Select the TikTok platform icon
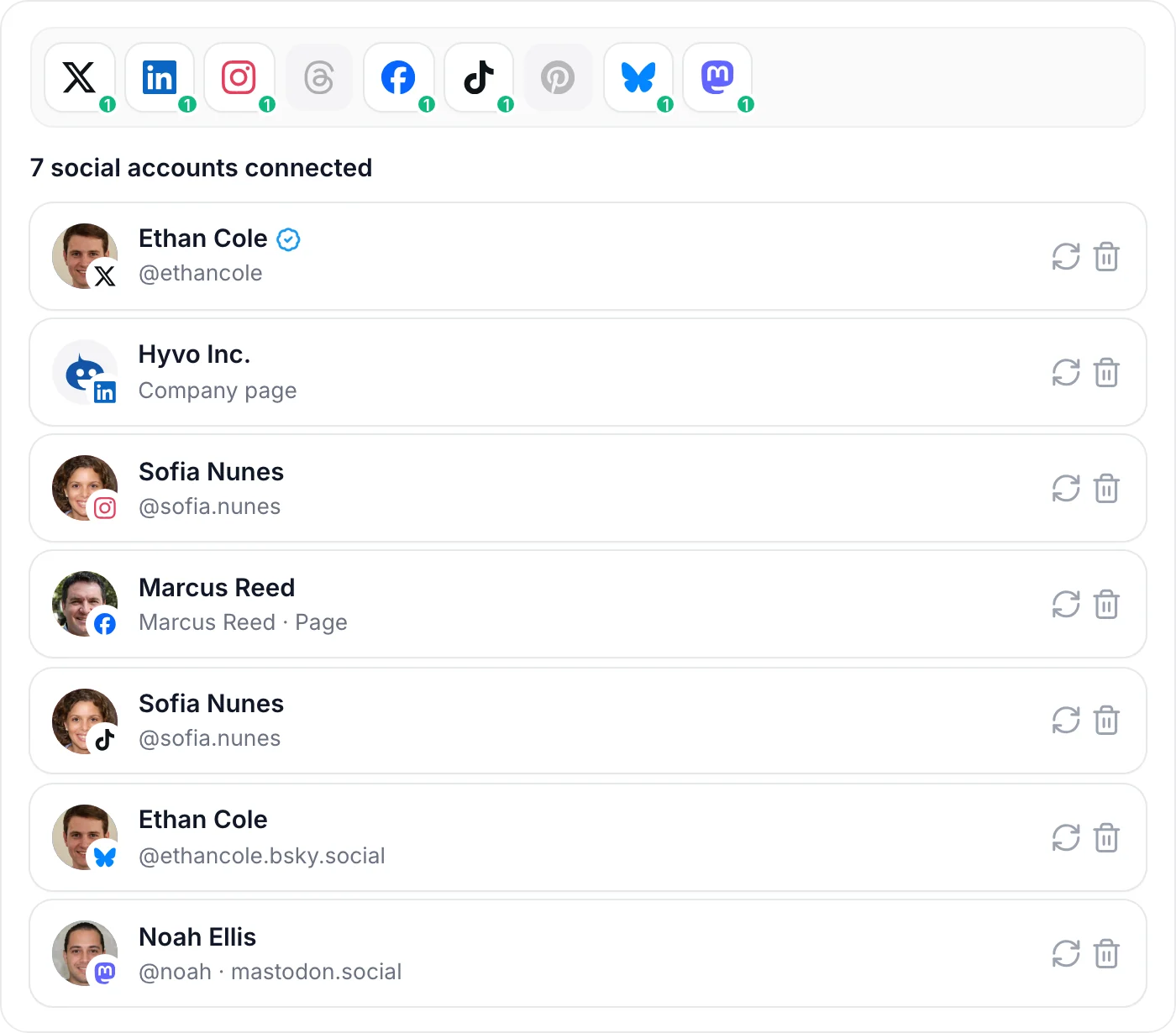Image resolution: width=1176 pixels, height=1033 pixels. (x=479, y=77)
